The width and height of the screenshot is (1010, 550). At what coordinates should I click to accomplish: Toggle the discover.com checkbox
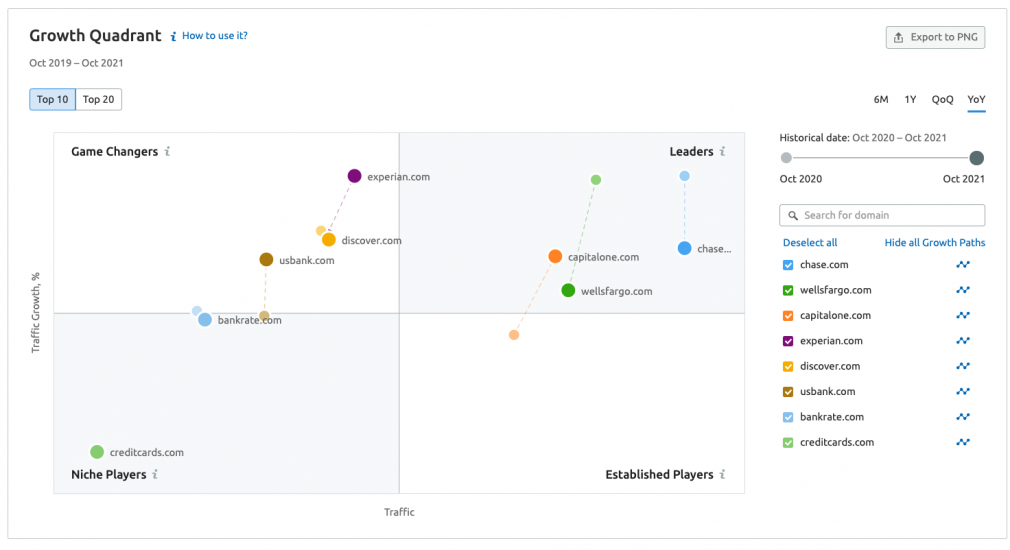pos(788,367)
